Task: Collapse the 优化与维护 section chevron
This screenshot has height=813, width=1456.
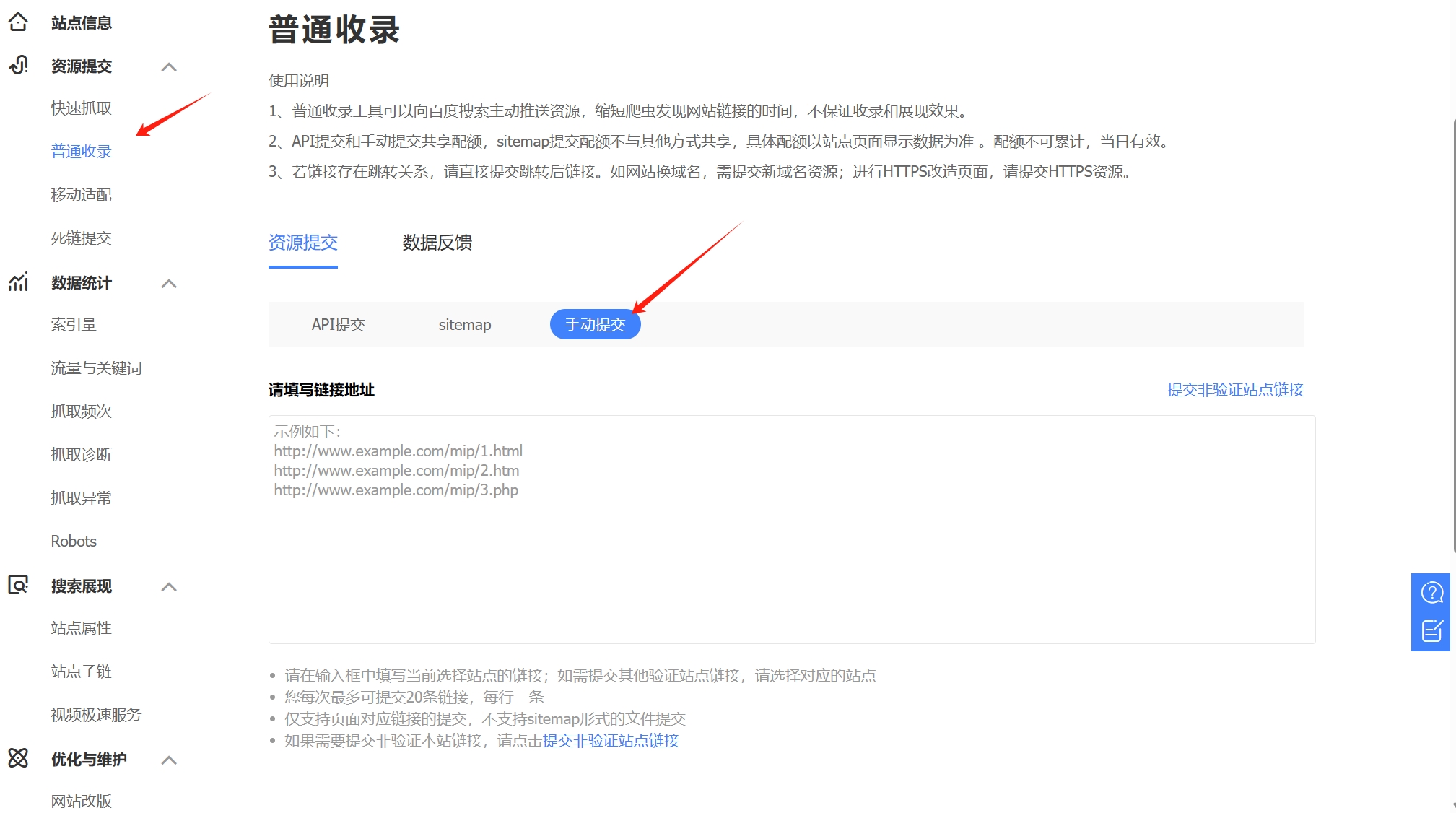Action: pyautogui.click(x=169, y=760)
